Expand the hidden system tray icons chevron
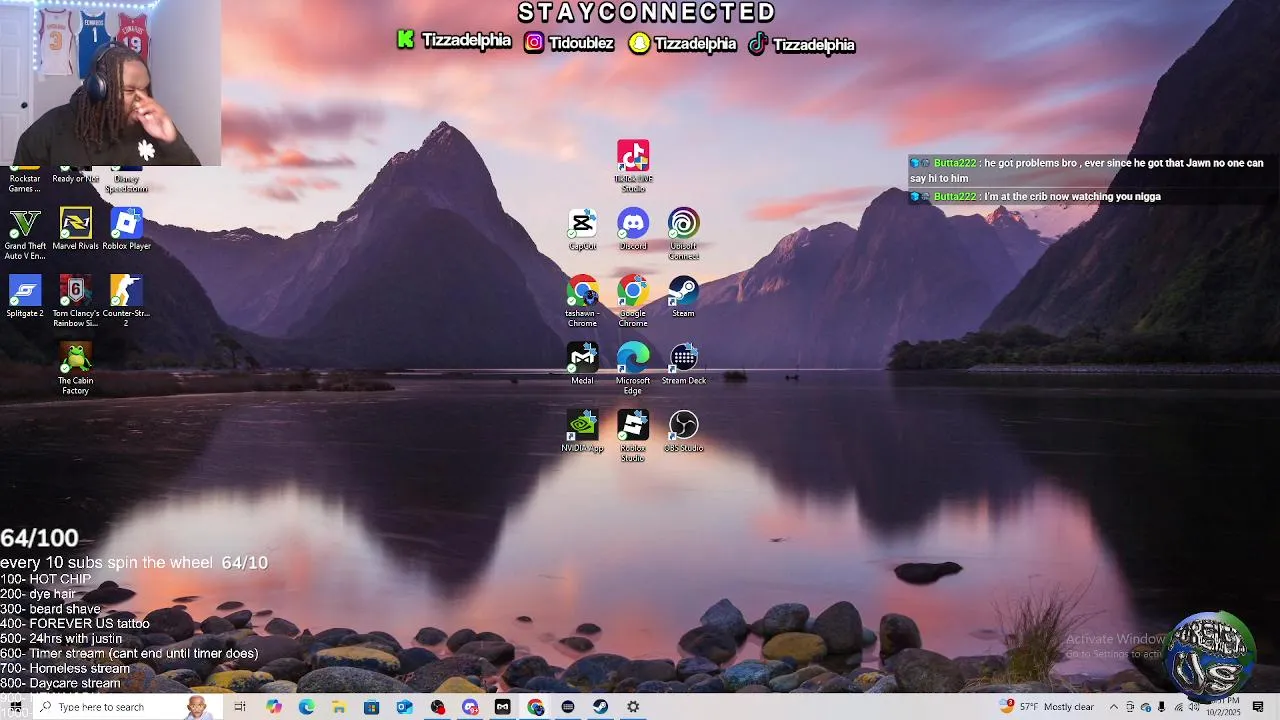Image resolution: width=1280 pixels, height=720 pixels. (x=1113, y=707)
